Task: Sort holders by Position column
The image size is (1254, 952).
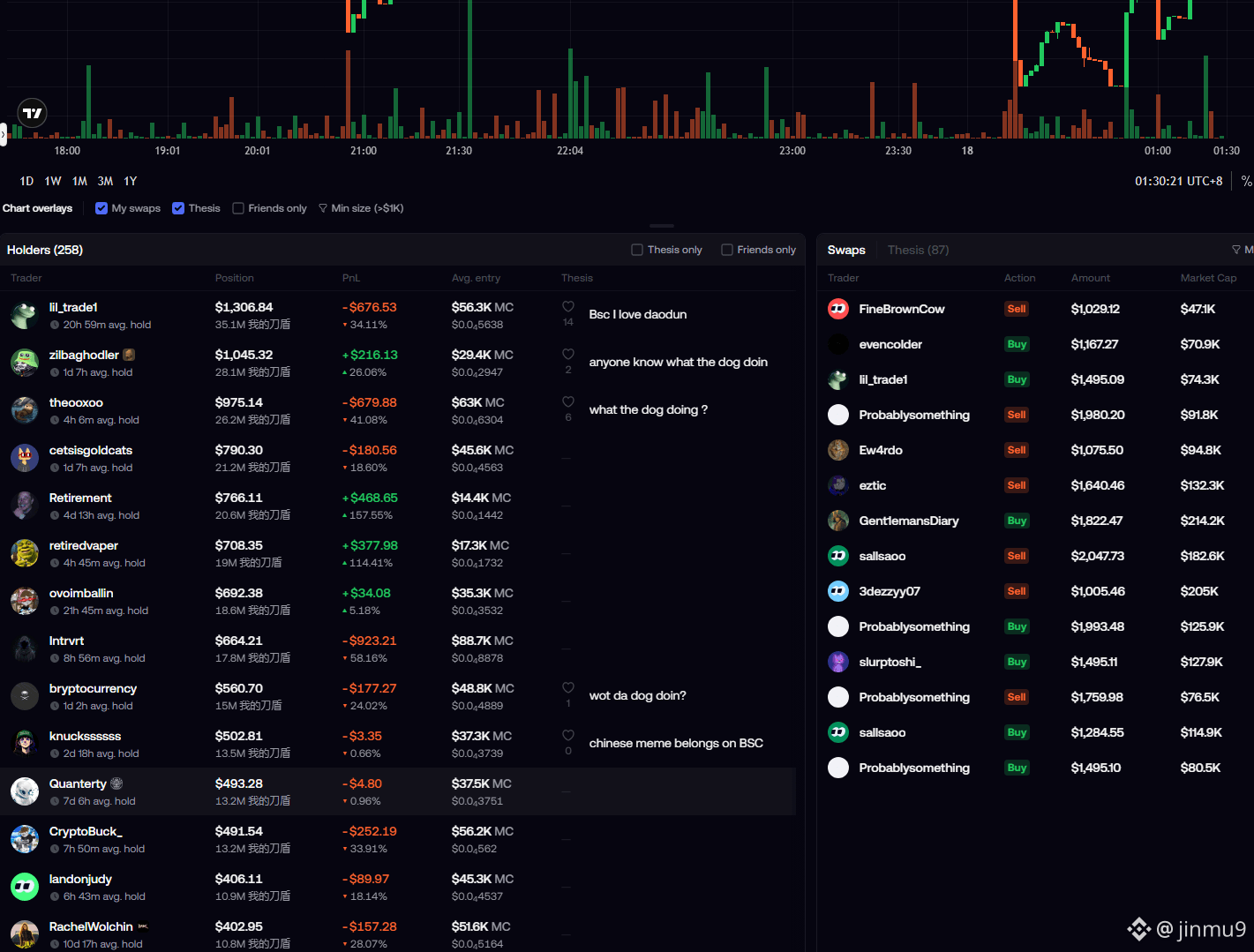Action: [234, 278]
